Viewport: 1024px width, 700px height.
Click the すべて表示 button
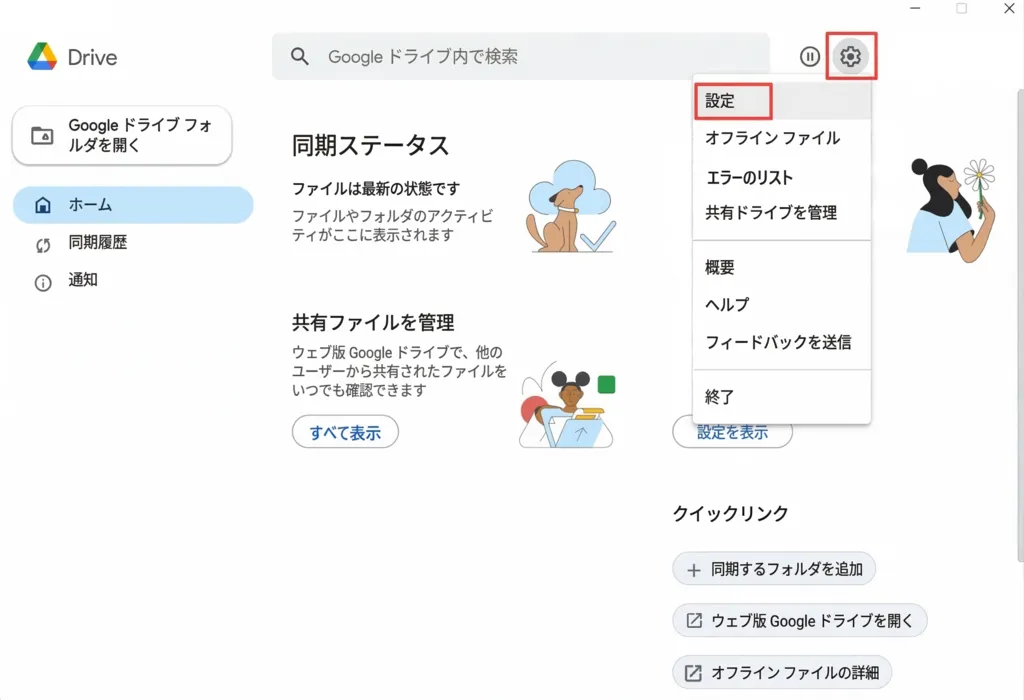click(x=345, y=433)
